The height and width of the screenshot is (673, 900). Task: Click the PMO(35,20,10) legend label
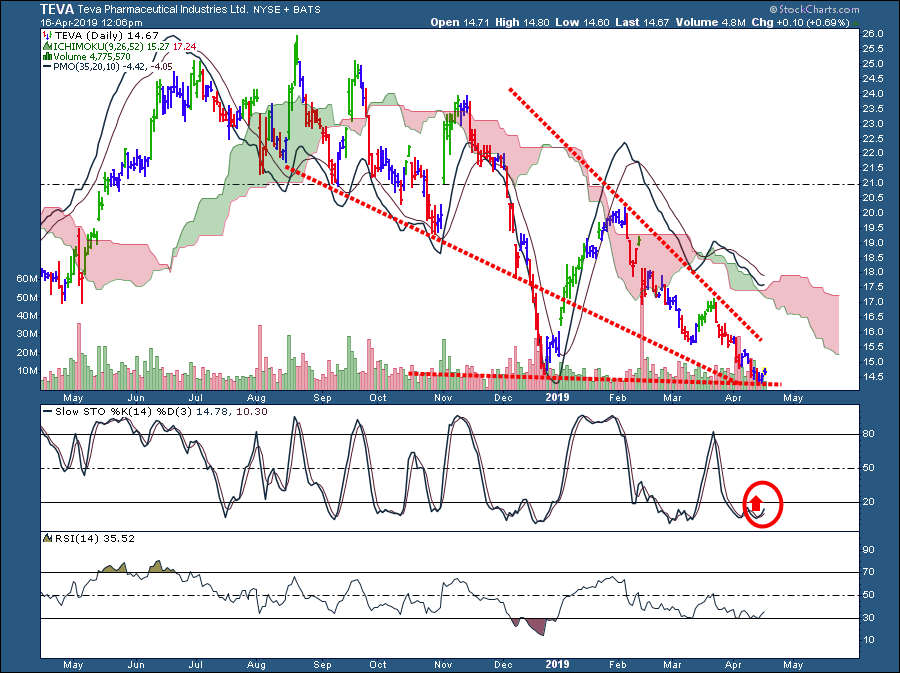point(91,68)
